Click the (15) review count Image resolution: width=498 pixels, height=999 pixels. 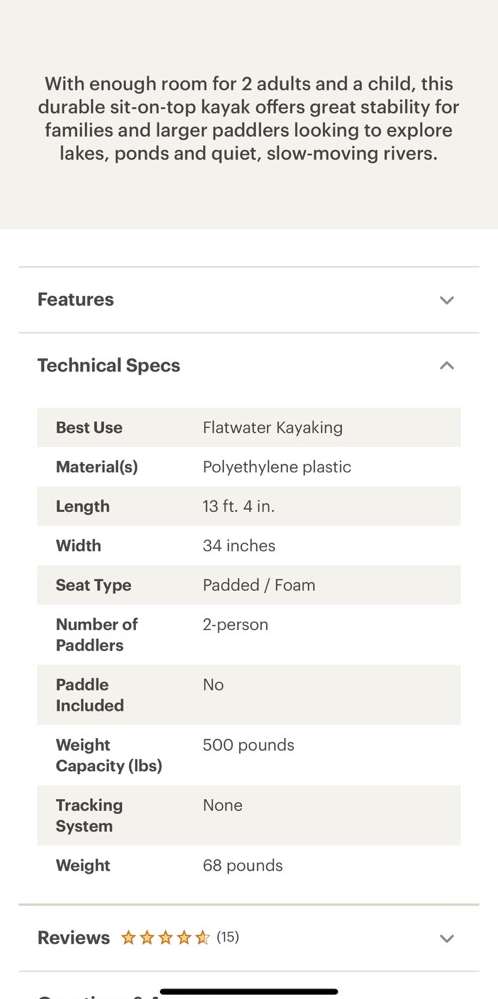tap(227, 937)
